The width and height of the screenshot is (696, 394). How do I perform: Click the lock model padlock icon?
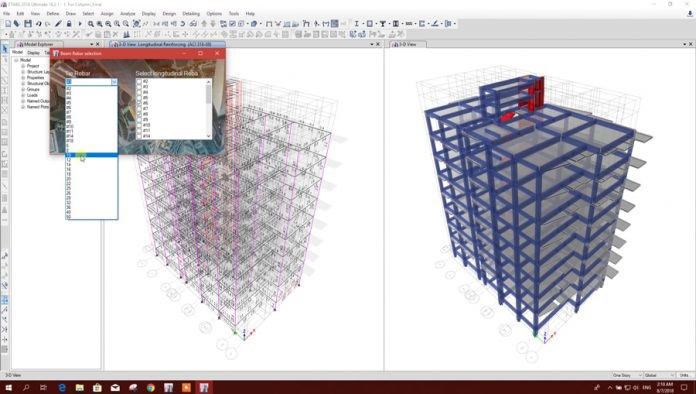(x=69, y=24)
